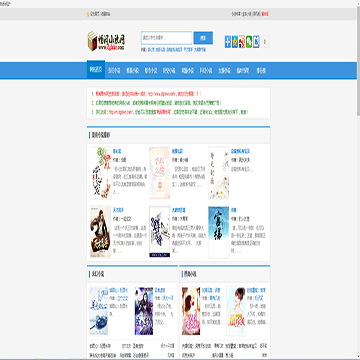Click the book-stack site logo
This screenshot has width=360, height=360.
pyautogui.click(x=106, y=41)
